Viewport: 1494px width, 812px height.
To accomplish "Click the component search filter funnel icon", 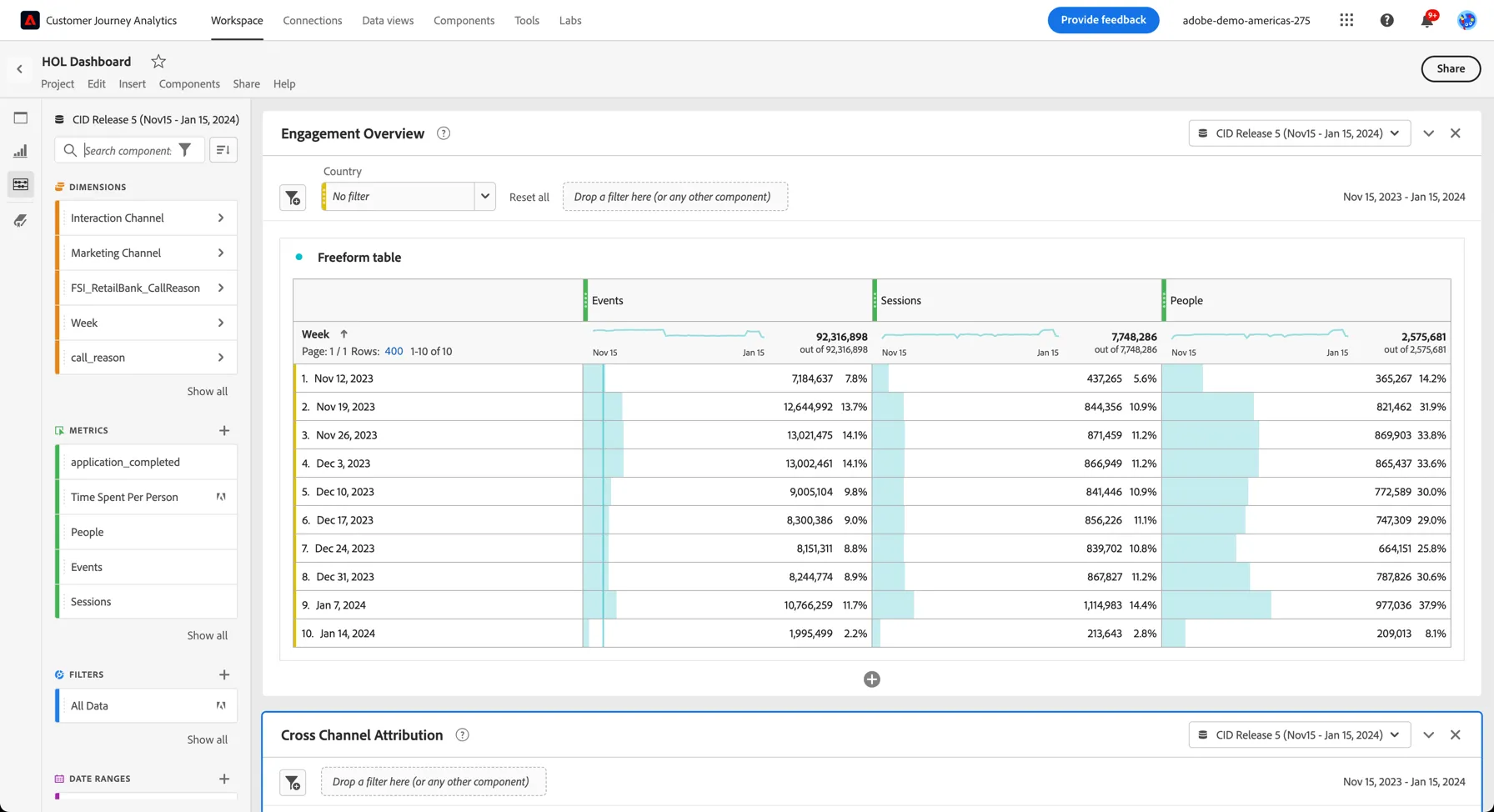I will pos(185,150).
